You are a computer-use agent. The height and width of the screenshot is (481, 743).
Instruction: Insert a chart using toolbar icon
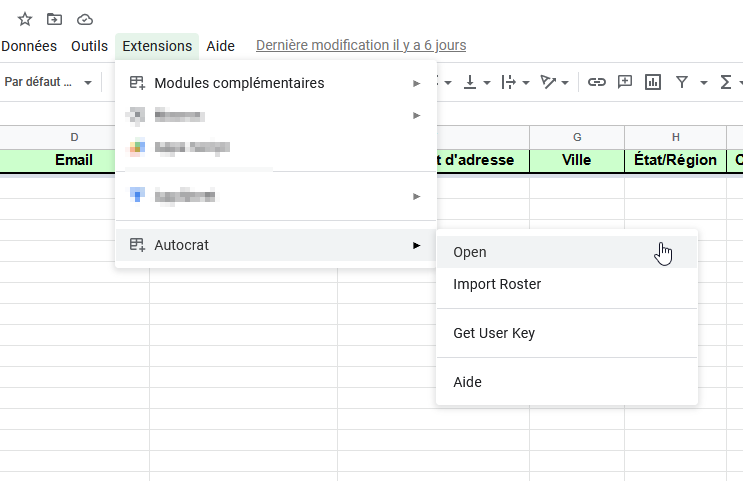(x=653, y=82)
